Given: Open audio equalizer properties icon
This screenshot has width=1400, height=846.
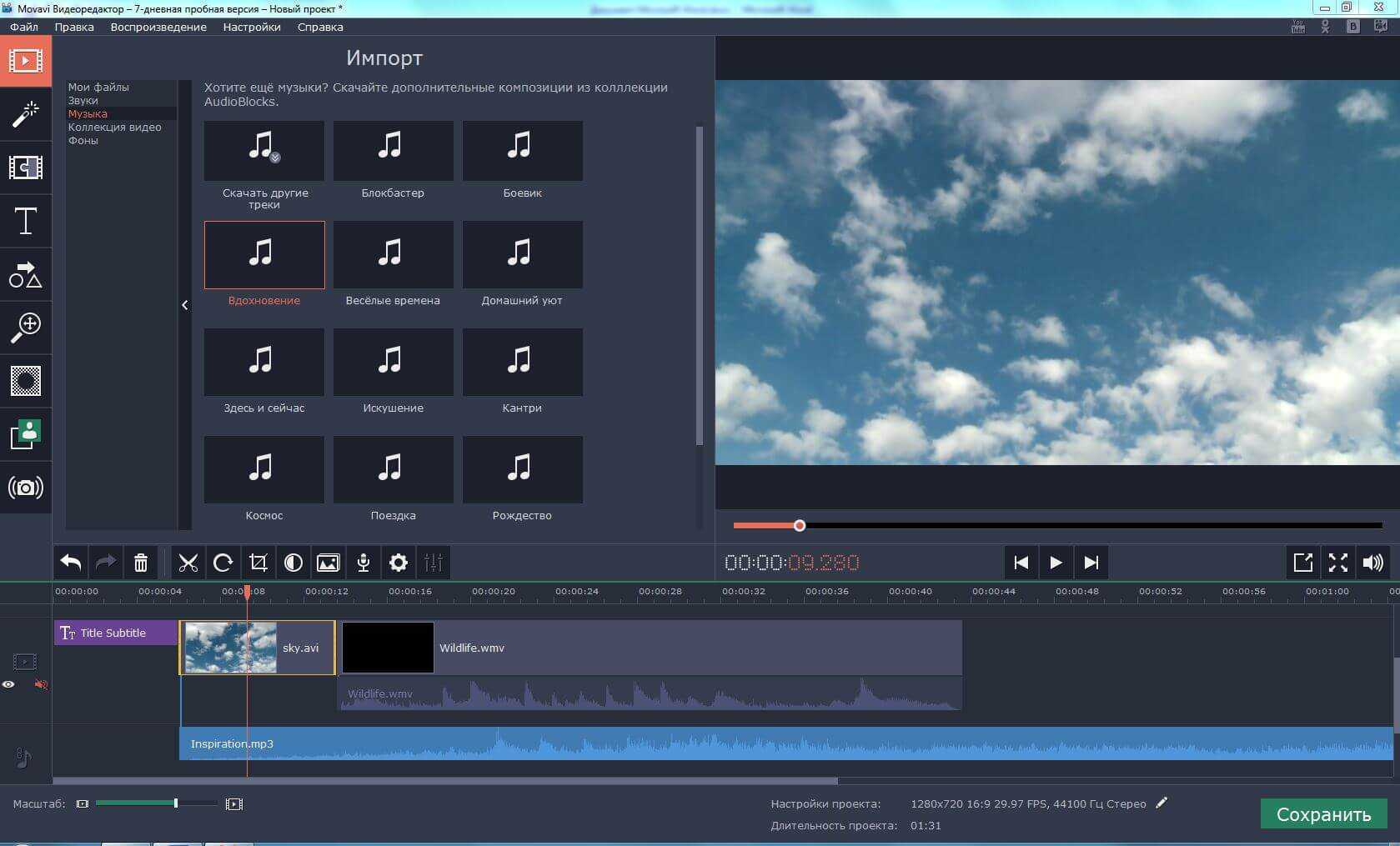Looking at the screenshot, I should pos(434,563).
